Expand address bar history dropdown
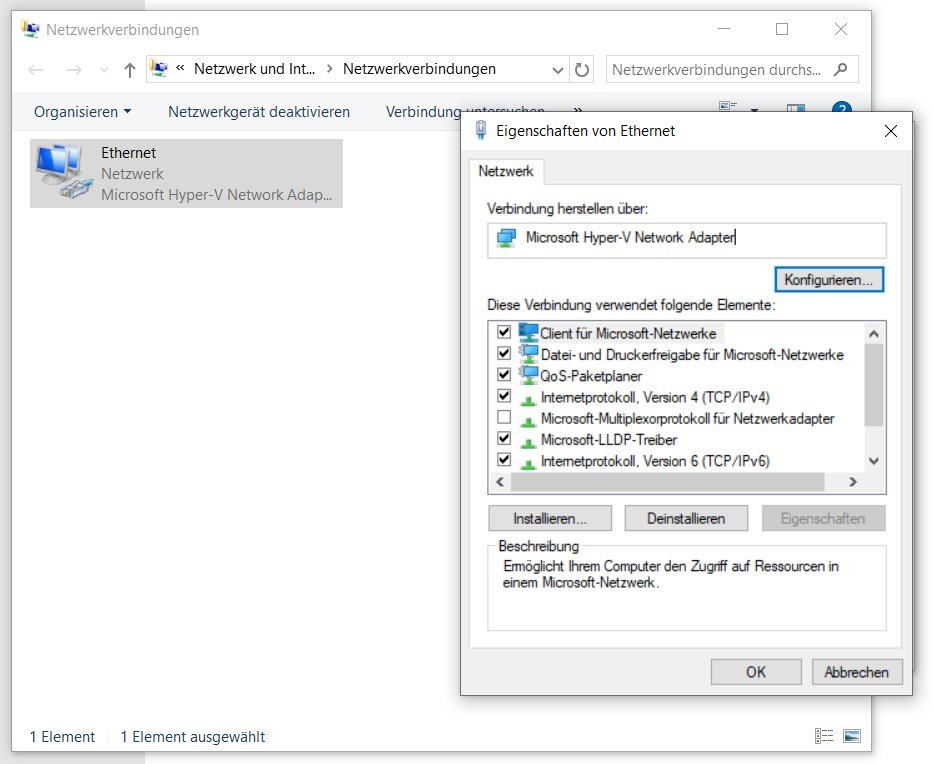Screen dimensions: 934x764 click(558, 70)
